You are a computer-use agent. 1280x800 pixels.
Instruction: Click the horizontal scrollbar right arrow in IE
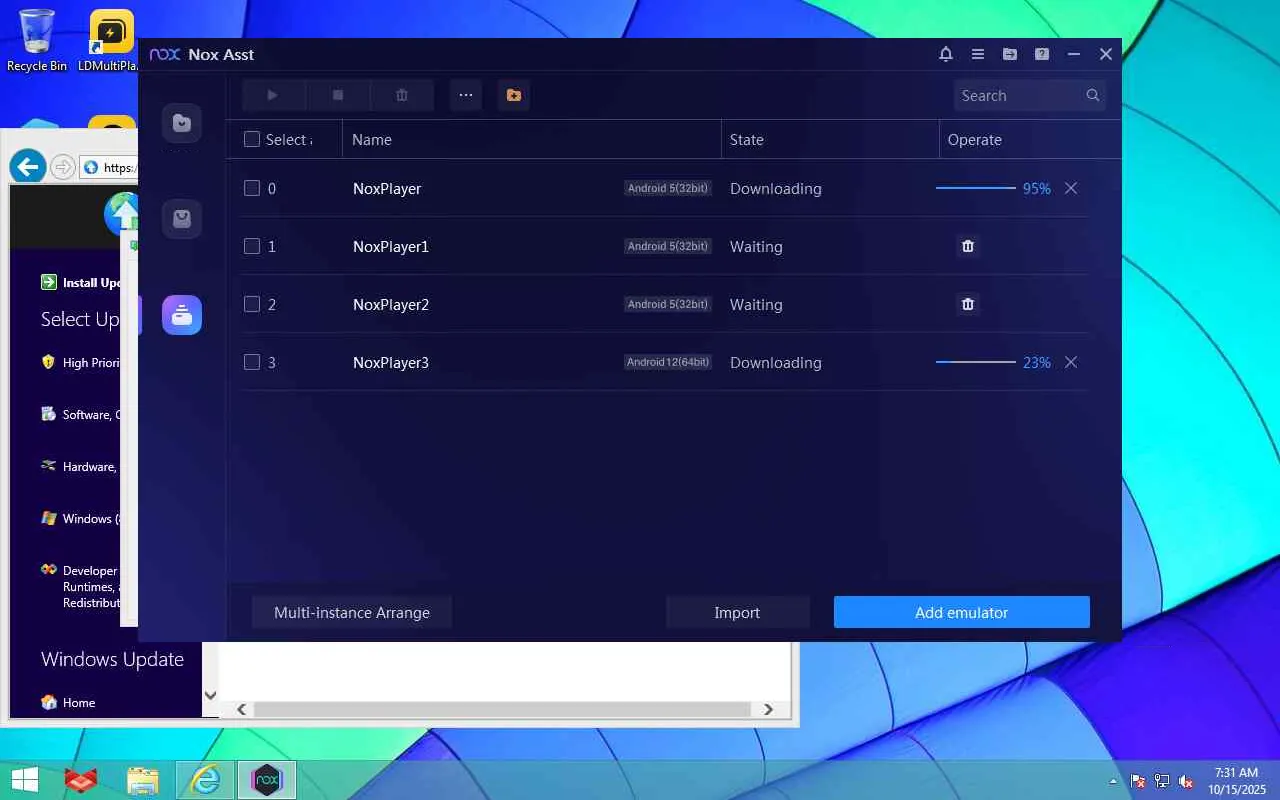click(x=768, y=709)
